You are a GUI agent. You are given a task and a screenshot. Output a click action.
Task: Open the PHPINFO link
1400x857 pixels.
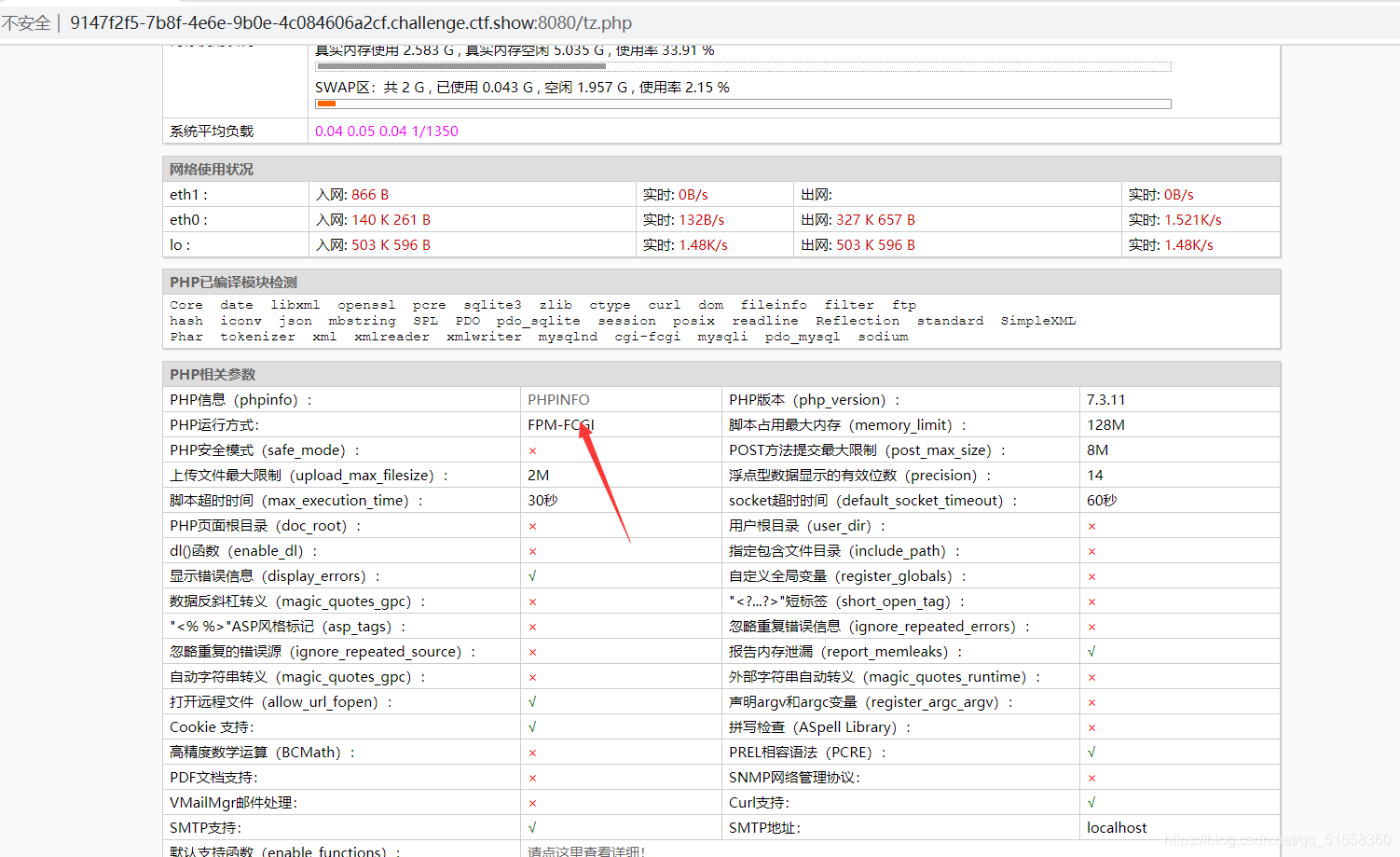(558, 399)
